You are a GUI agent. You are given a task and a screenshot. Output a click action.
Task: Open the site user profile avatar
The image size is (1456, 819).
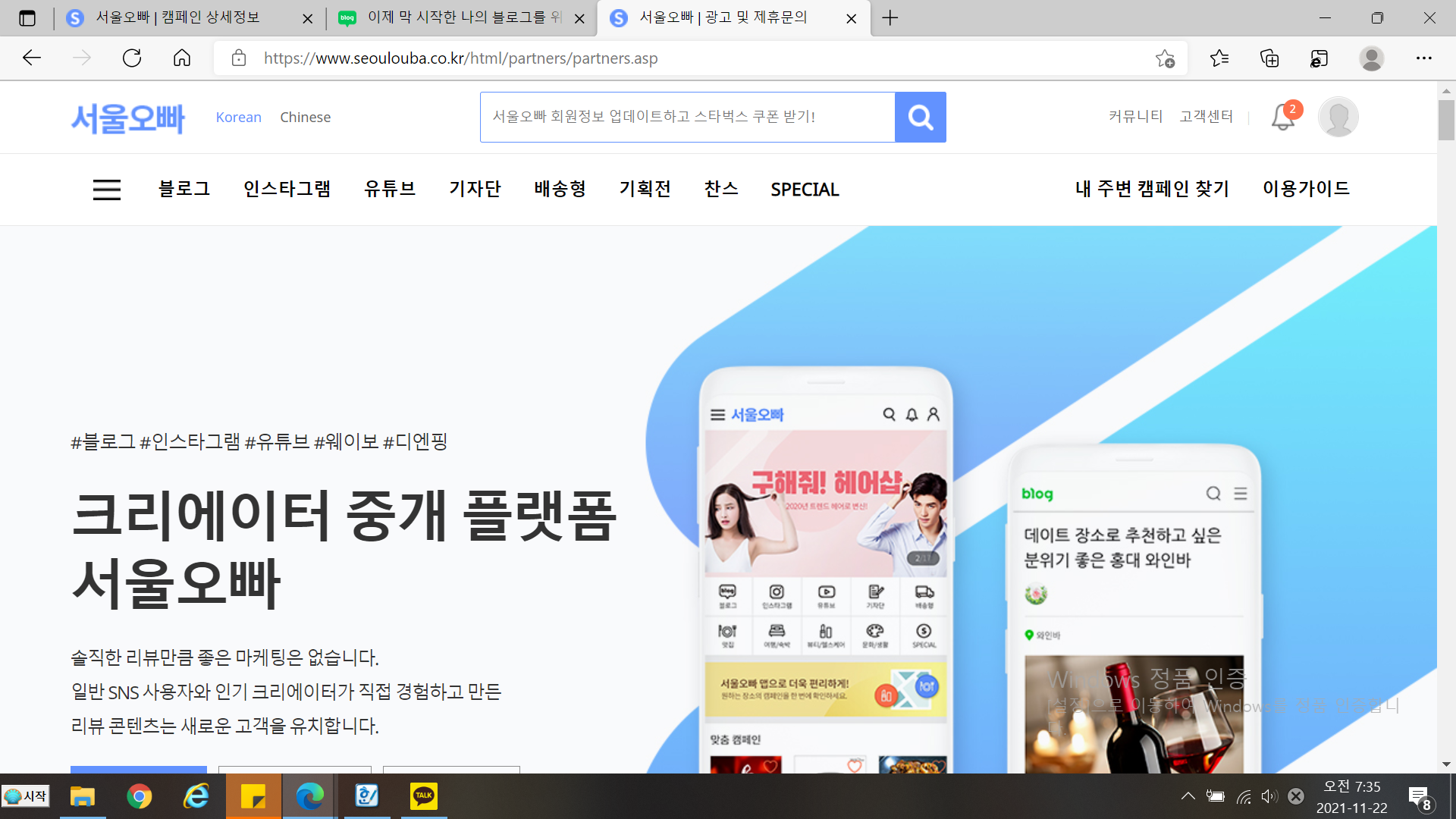[1338, 117]
